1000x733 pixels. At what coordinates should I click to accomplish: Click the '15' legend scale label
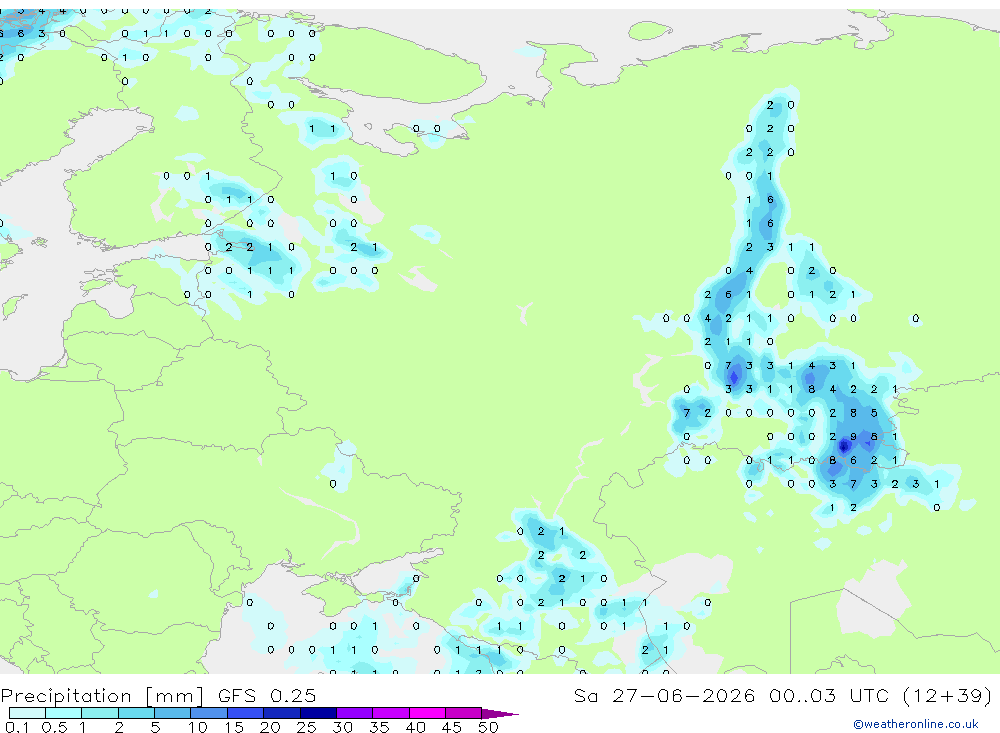(234, 727)
